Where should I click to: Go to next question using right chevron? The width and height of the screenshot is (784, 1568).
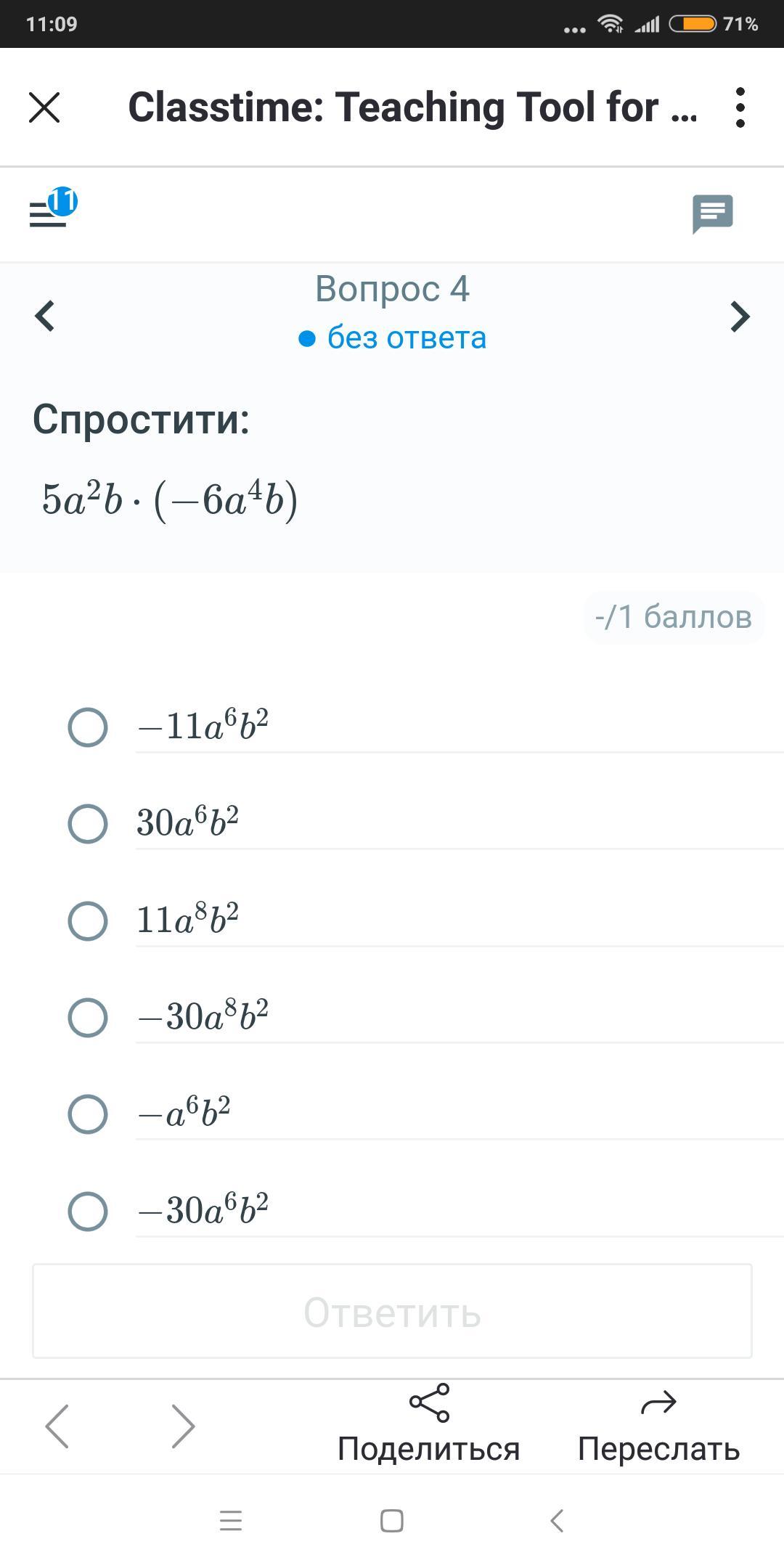click(739, 317)
